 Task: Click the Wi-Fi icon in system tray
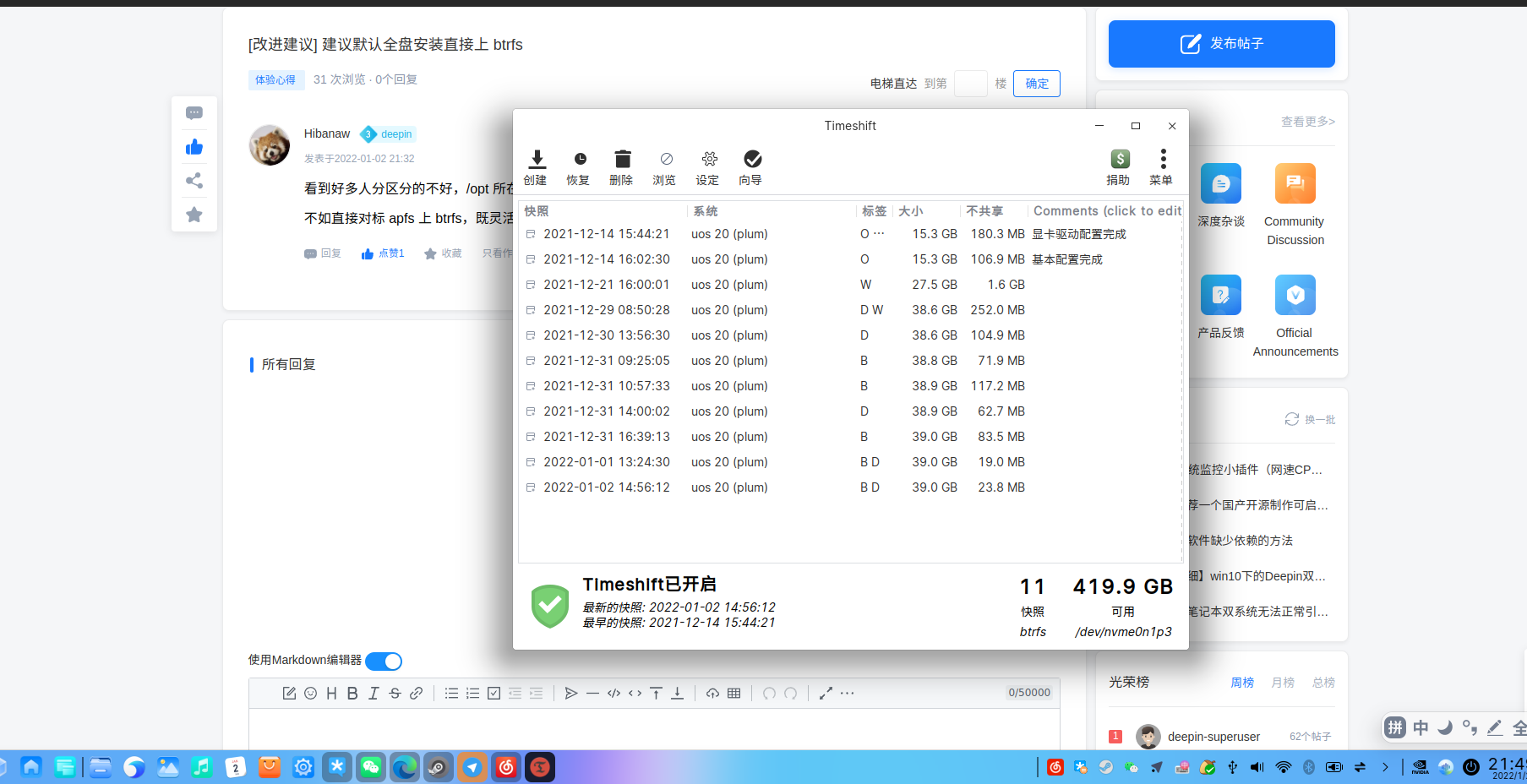(1284, 767)
